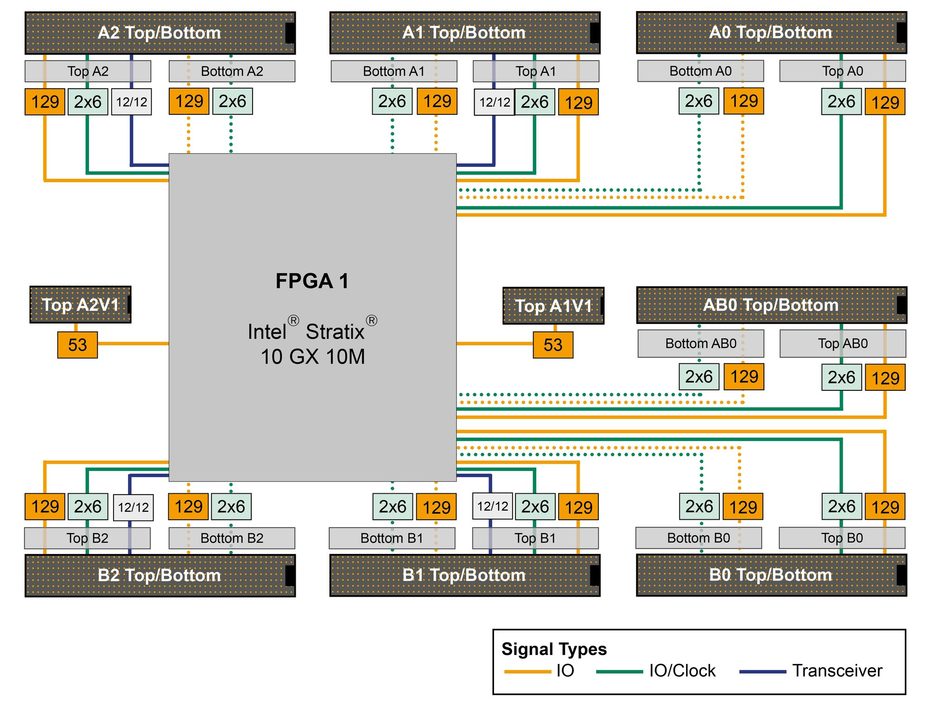This screenshot has width=927, height=713.
Task: Click the 2x6 box below Top A1
Action: [535, 102]
